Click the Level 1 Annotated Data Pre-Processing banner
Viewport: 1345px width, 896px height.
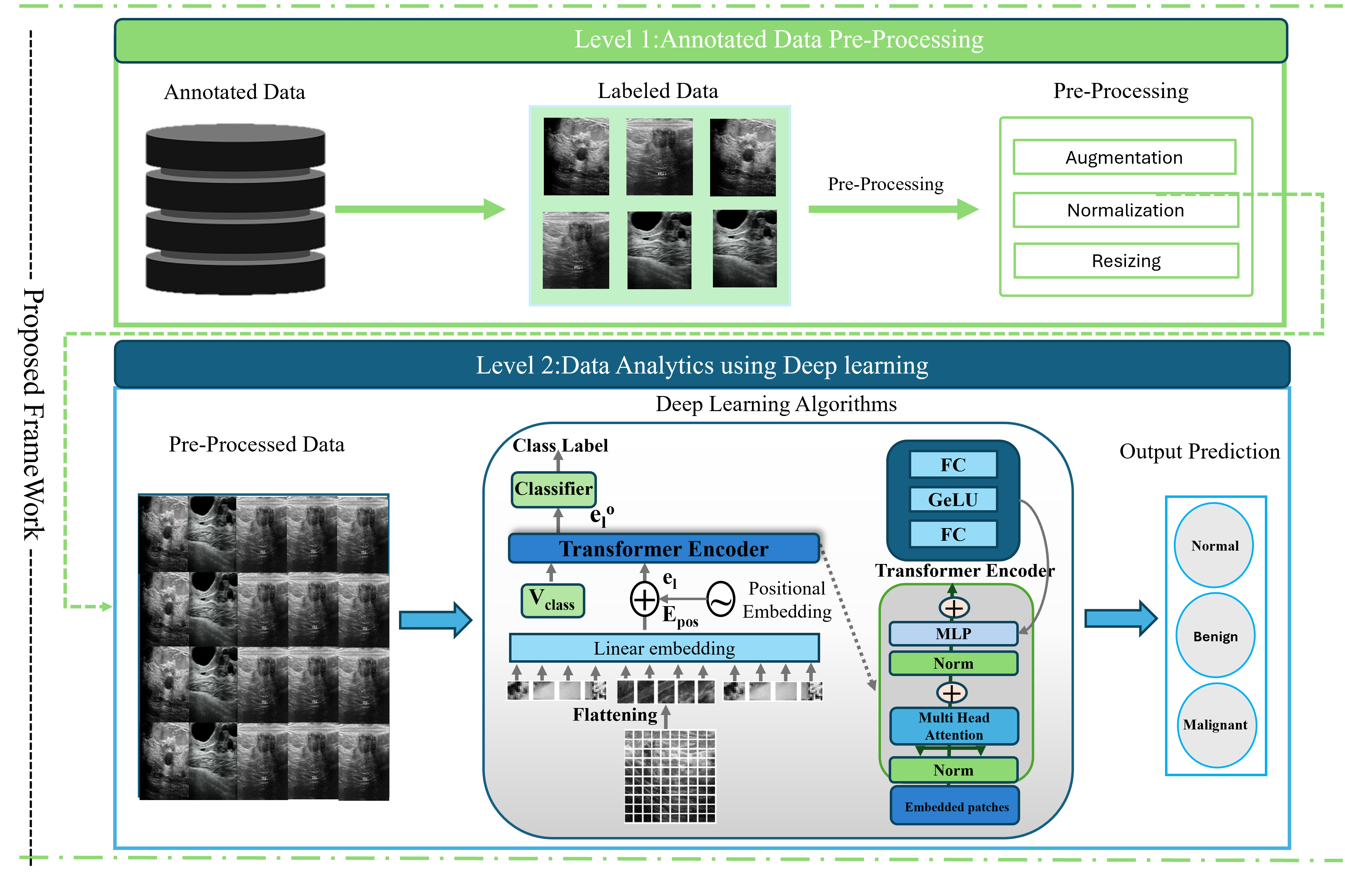point(701,40)
